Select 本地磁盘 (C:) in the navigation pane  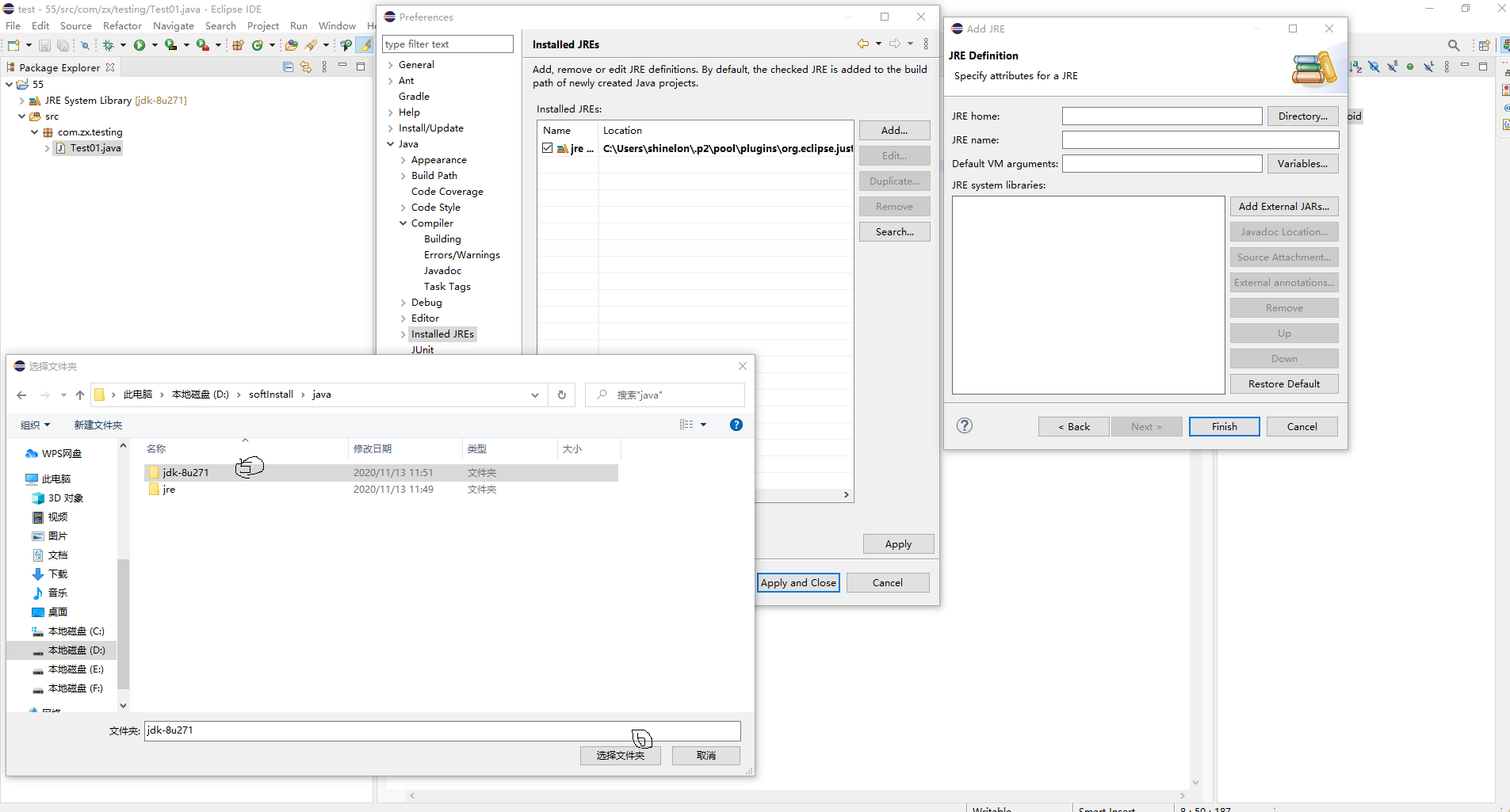68,631
